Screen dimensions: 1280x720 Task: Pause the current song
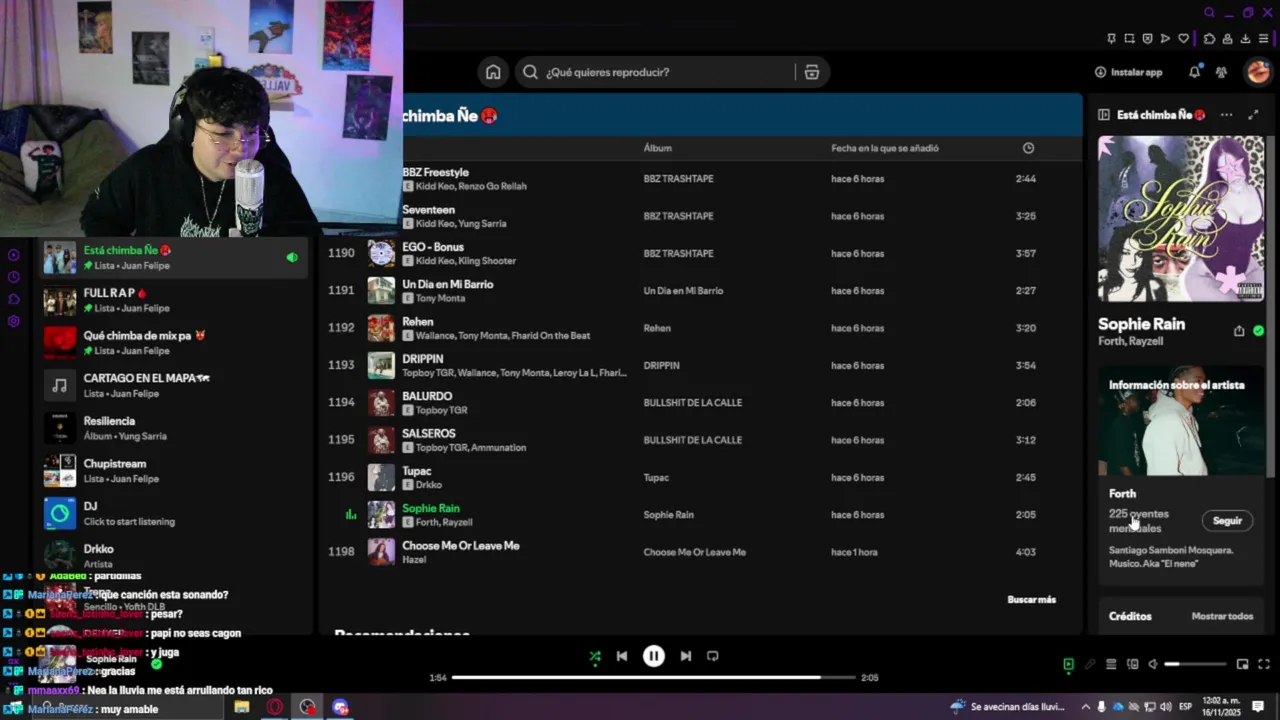click(653, 656)
